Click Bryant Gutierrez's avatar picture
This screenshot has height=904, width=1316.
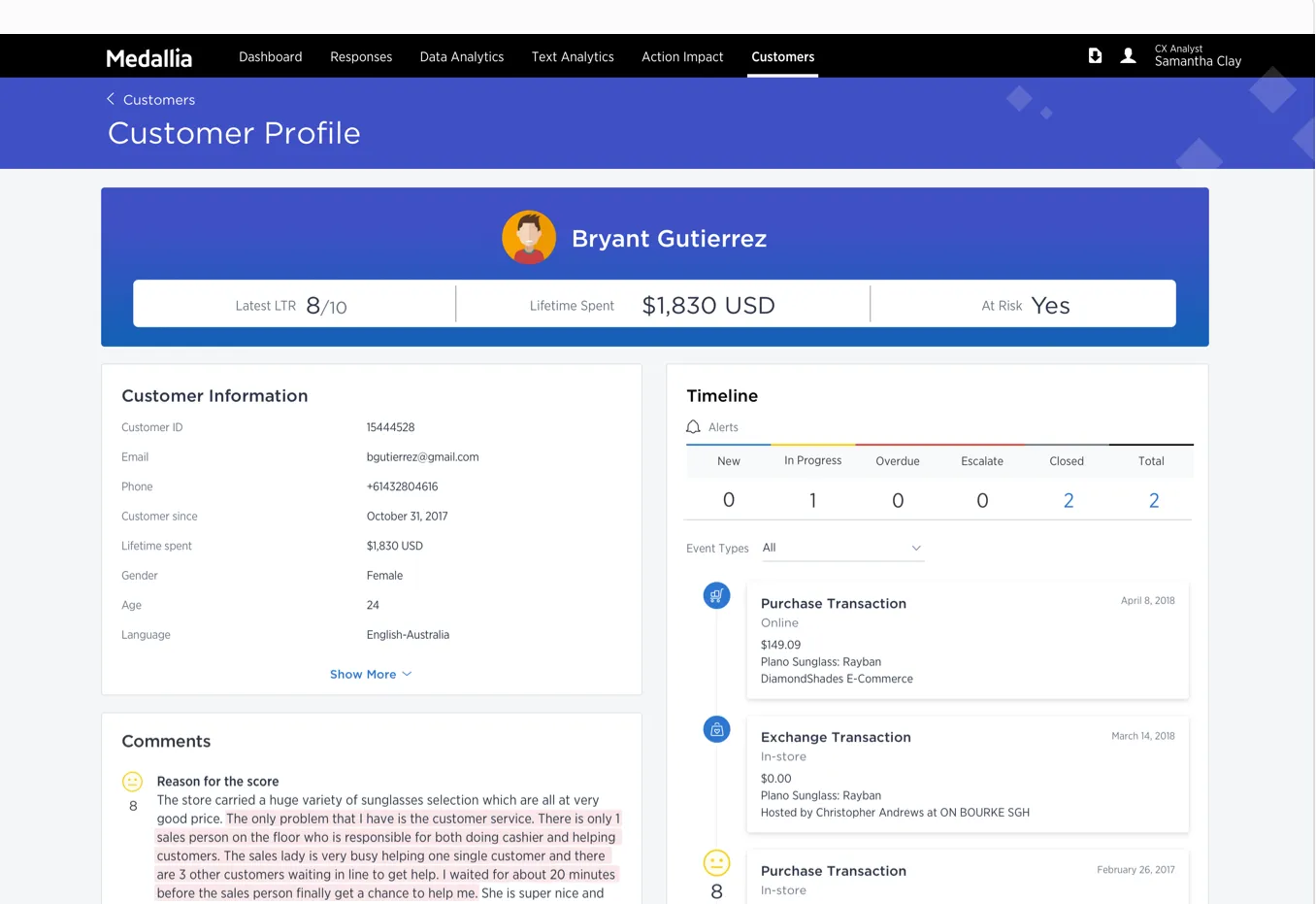click(529, 237)
